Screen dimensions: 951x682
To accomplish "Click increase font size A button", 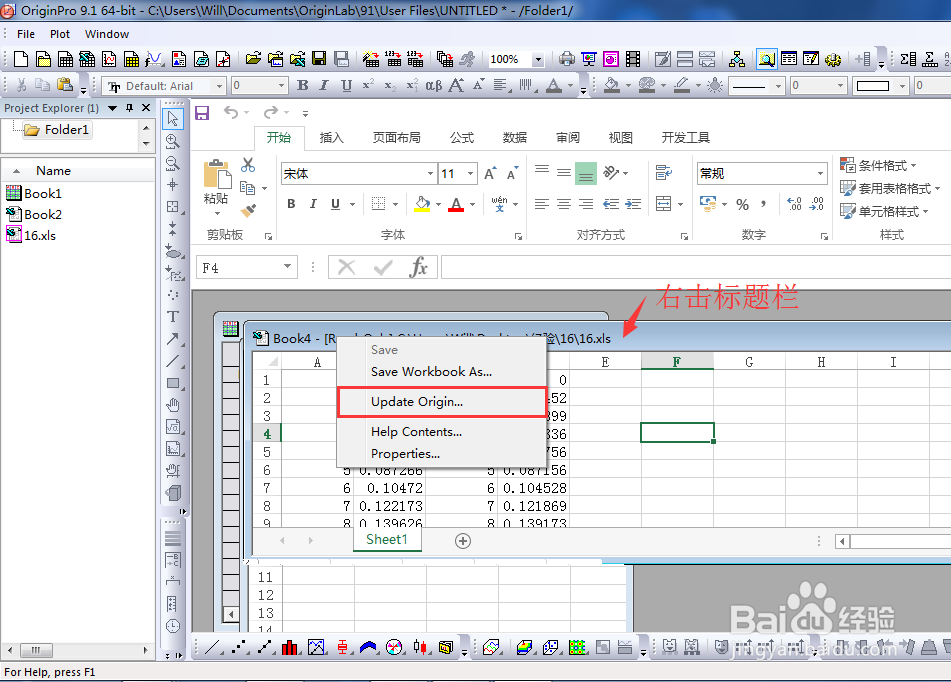I will [490, 174].
